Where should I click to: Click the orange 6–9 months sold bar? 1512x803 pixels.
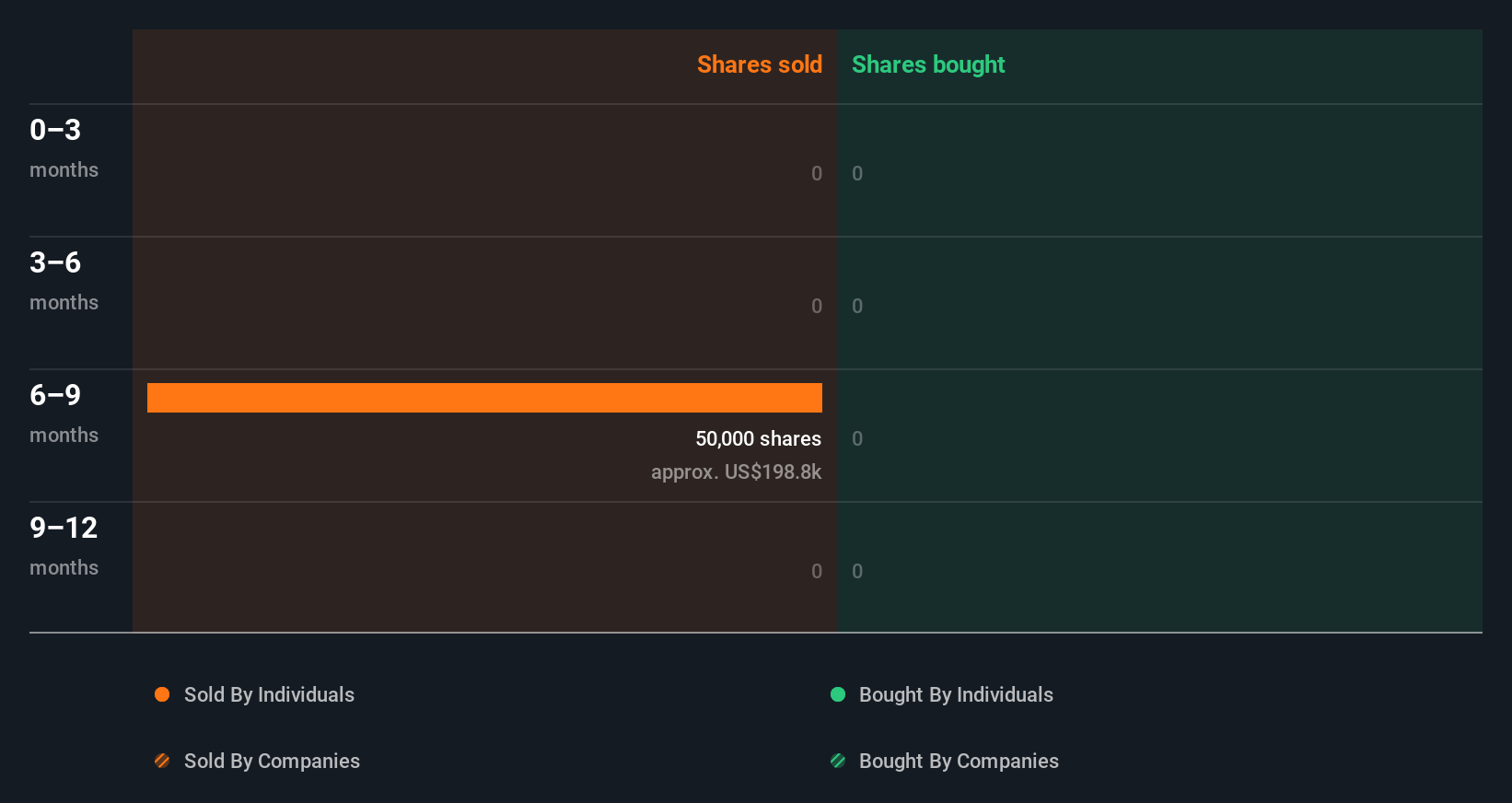point(484,398)
